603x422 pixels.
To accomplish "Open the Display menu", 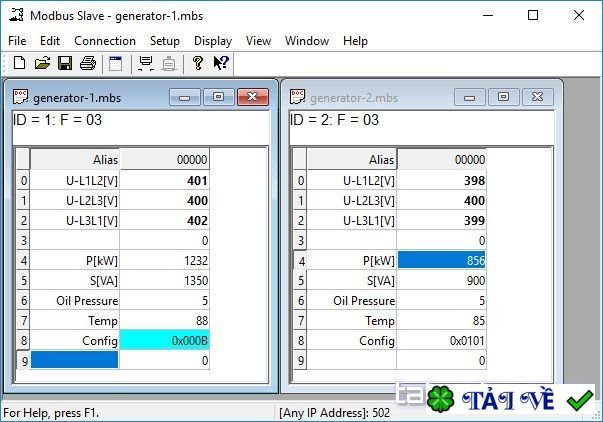I will click(x=213, y=41).
